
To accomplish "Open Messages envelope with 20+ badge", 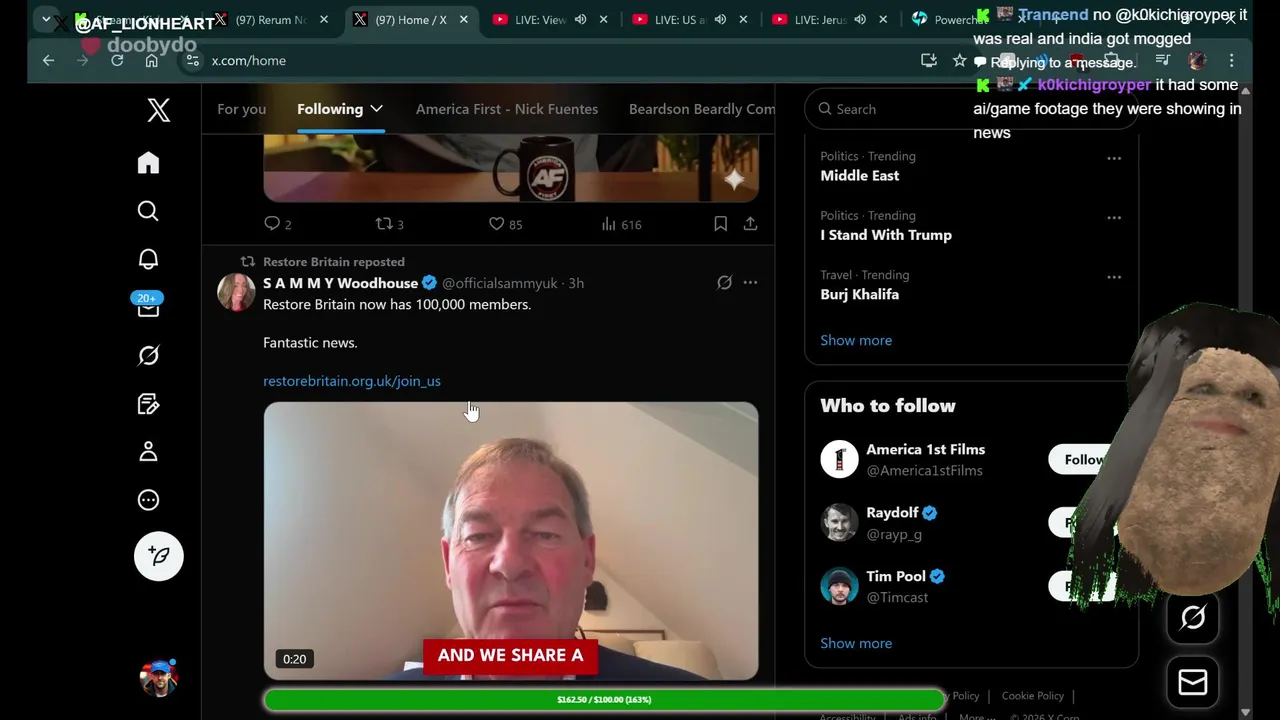I will click(x=148, y=307).
